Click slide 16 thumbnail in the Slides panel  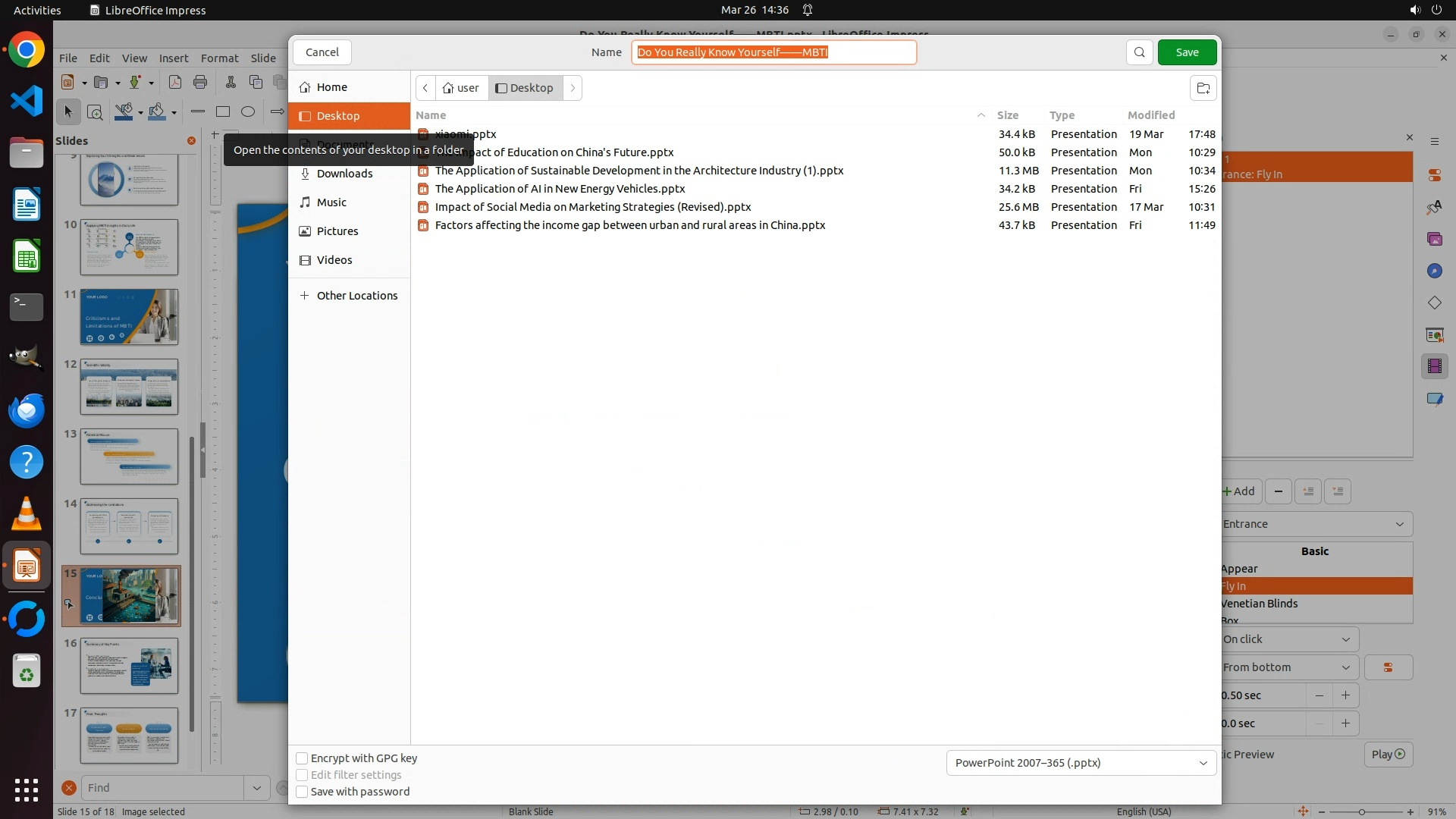[x=129, y=665]
